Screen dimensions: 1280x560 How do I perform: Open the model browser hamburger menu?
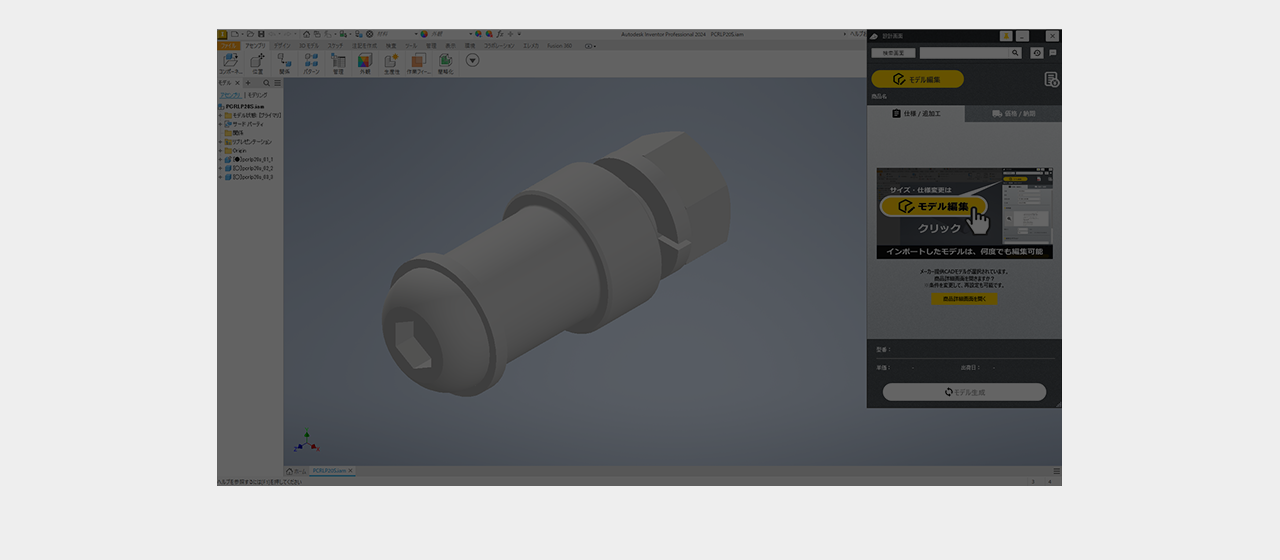(277, 83)
